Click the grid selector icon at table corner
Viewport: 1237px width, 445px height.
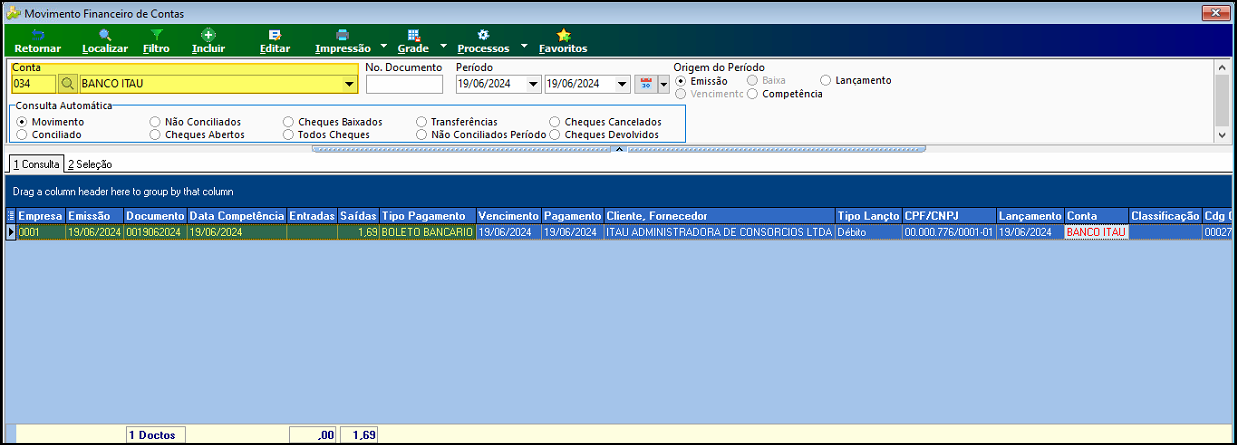[11, 215]
